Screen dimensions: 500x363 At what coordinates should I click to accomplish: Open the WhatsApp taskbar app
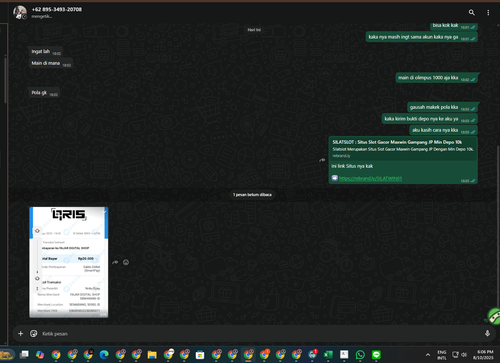tap(360, 355)
